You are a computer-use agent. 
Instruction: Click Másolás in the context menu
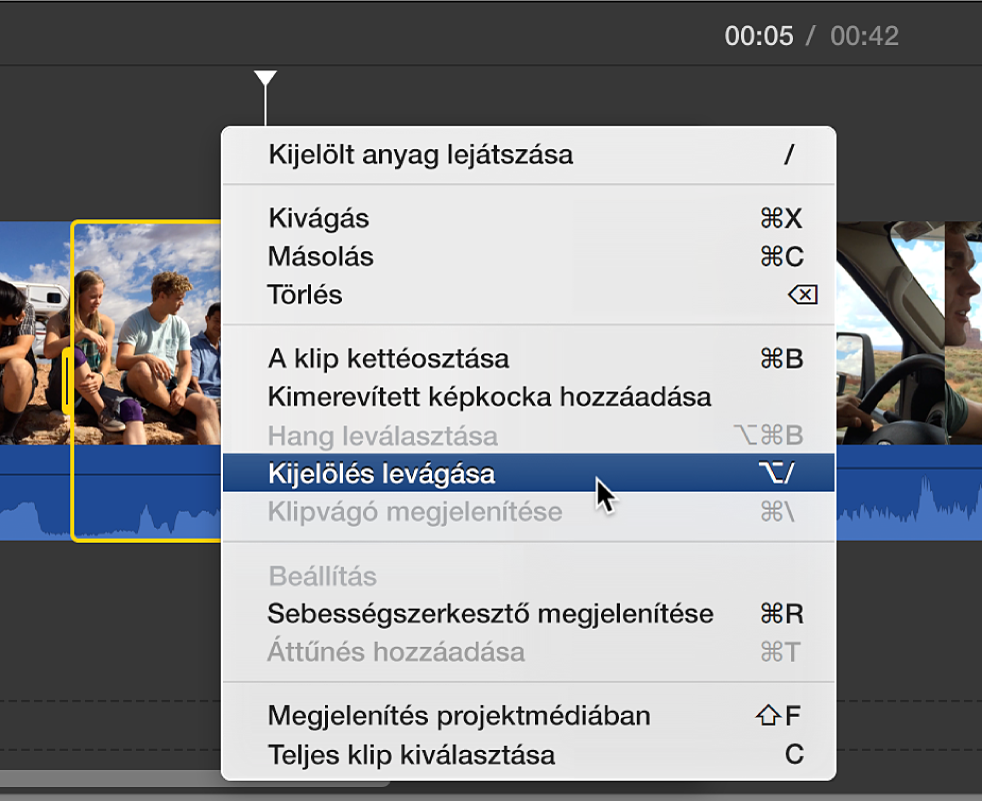coord(320,257)
